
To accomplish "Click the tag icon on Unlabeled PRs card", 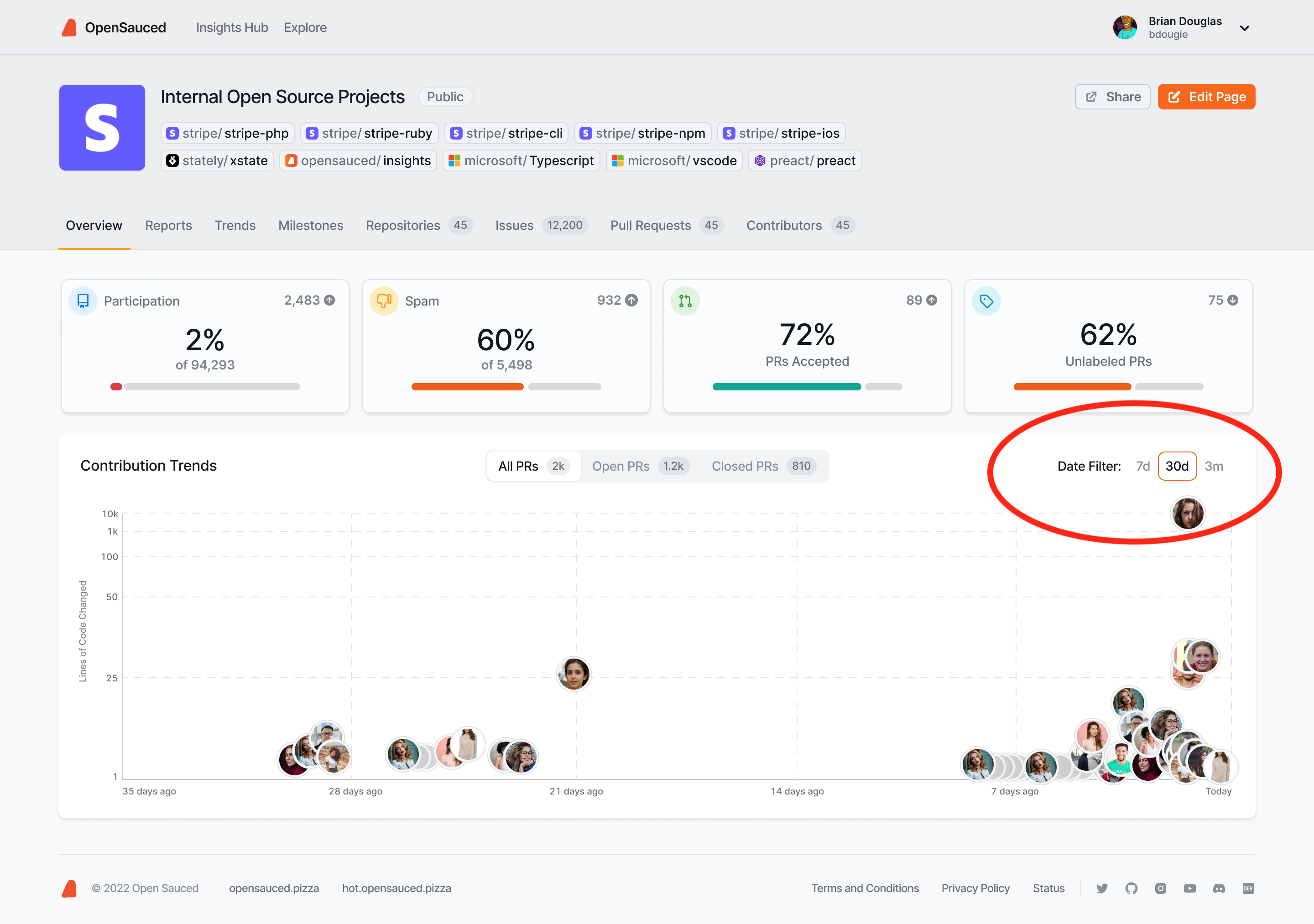I will (x=986, y=301).
